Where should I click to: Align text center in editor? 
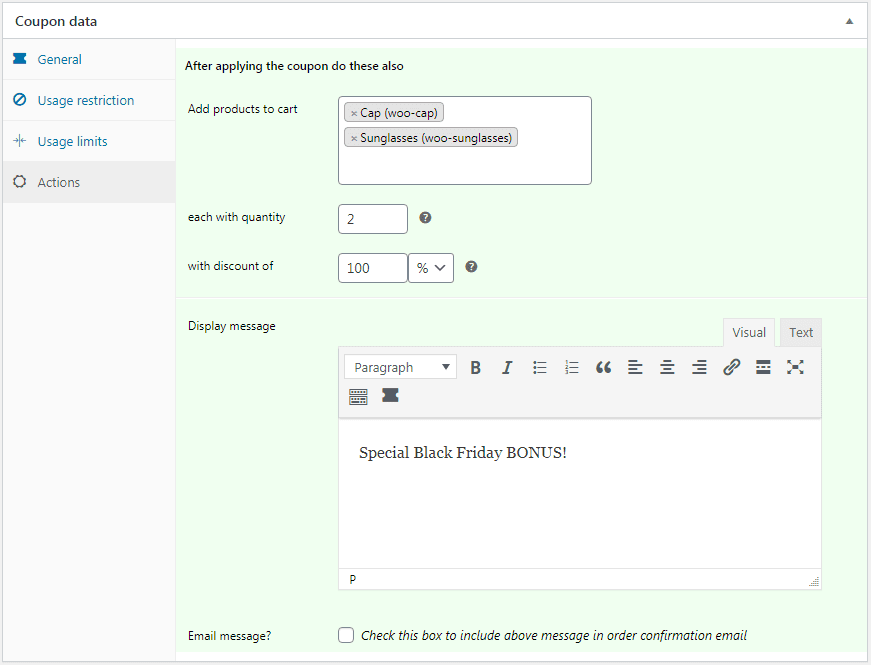click(x=667, y=367)
